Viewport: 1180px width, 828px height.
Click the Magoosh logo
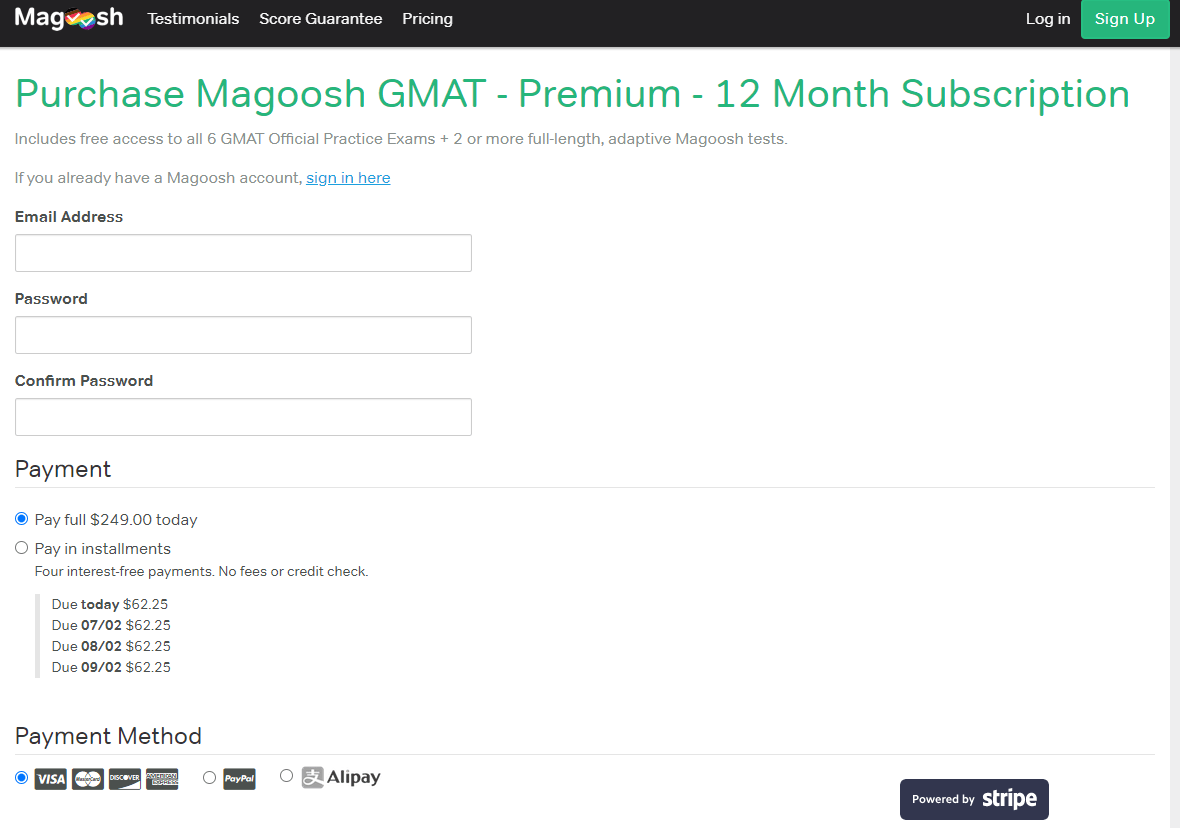pyautogui.click(x=68, y=17)
